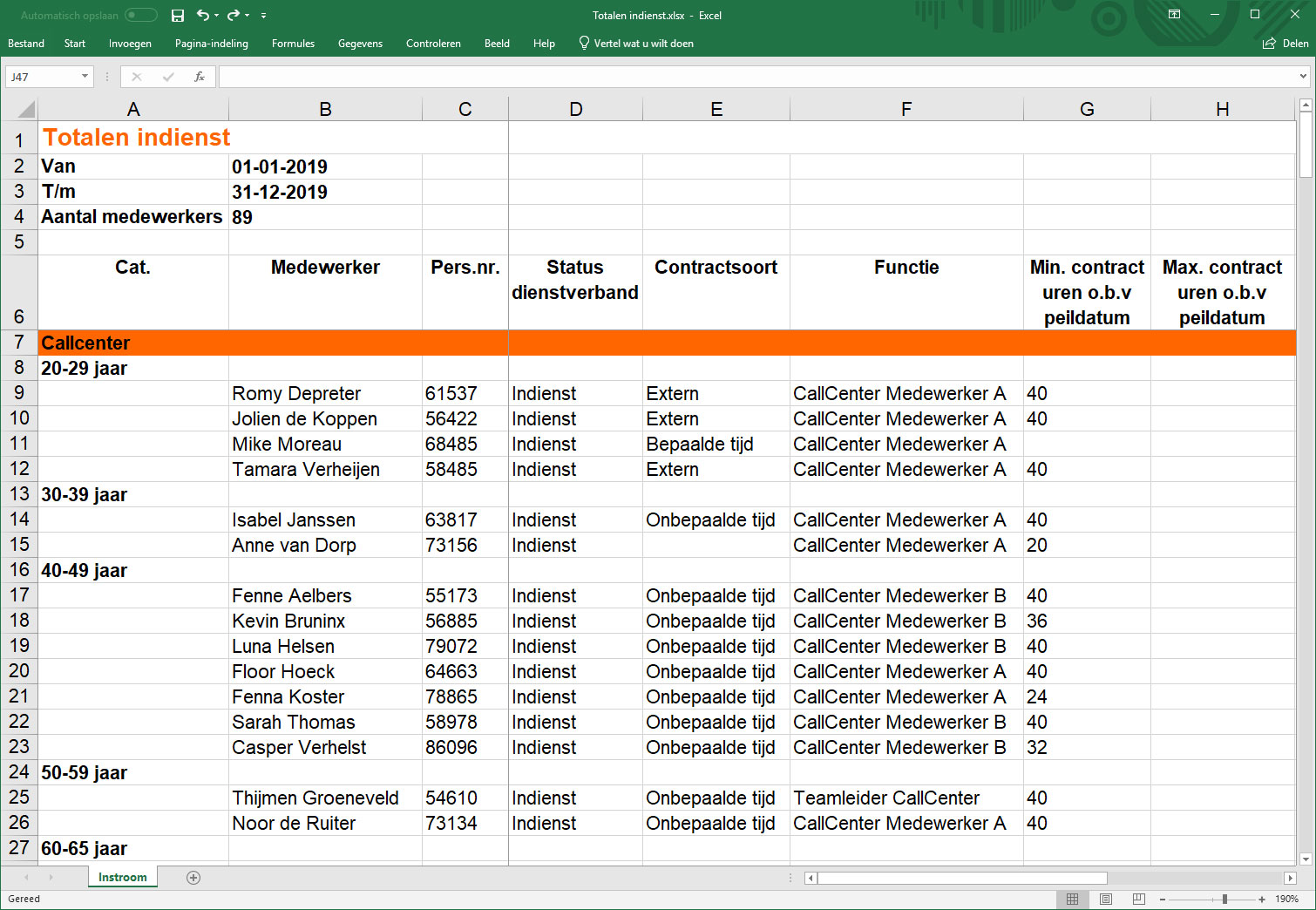The height and width of the screenshot is (910, 1316).
Task: Open the Bestand menu
Action: tap(26, 44)
